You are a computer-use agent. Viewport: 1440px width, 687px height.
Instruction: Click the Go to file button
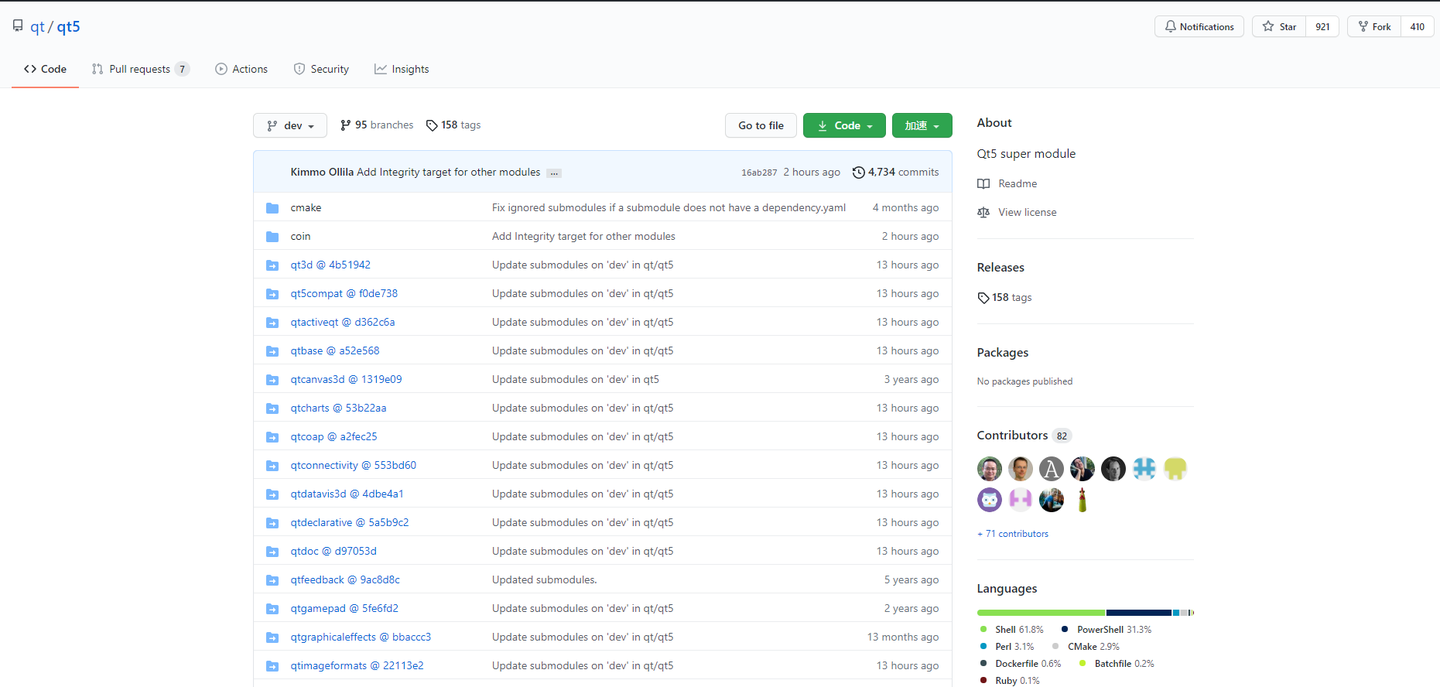pyautogui.click(x=761, y=125)
